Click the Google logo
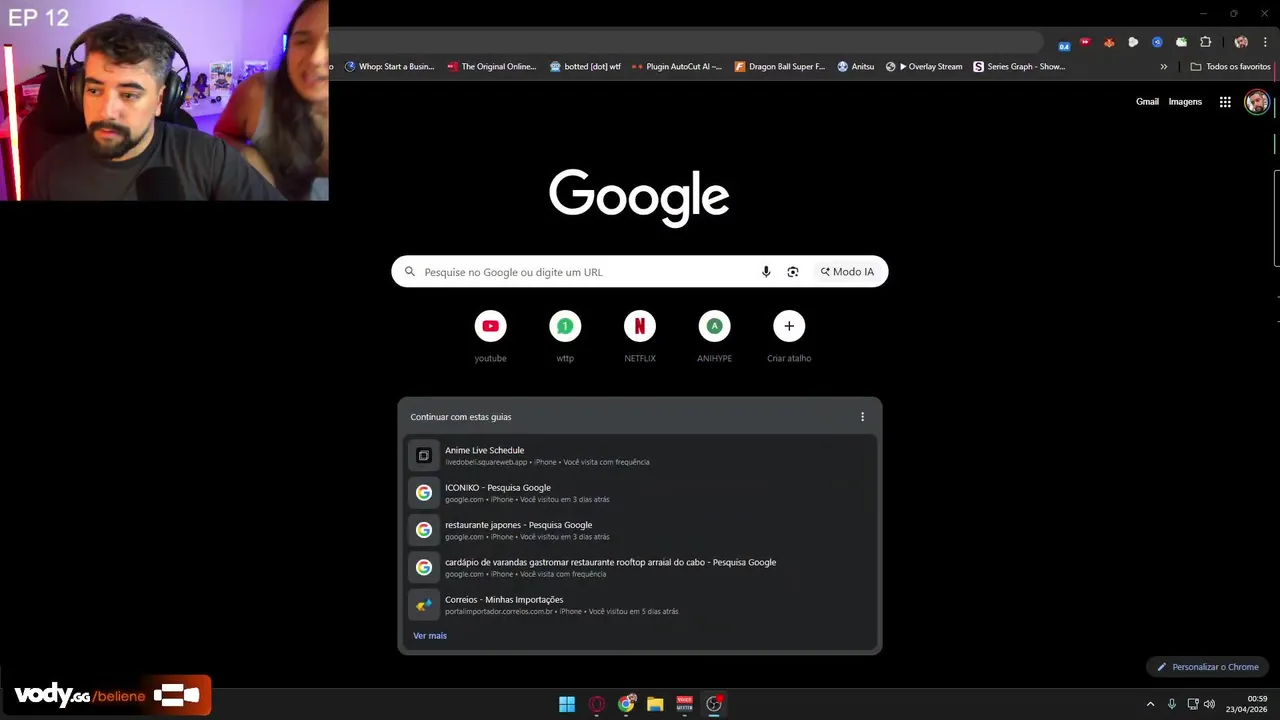The image size is (1280, 720). pos(639,197)
